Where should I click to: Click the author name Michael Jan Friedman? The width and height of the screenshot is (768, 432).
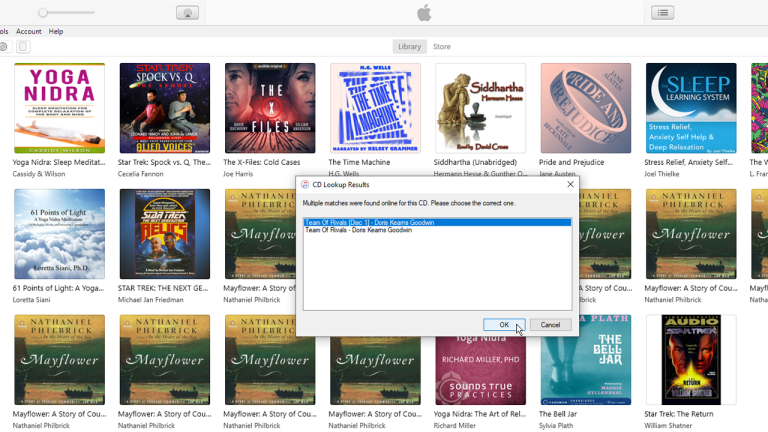click(x=150, y=300)
